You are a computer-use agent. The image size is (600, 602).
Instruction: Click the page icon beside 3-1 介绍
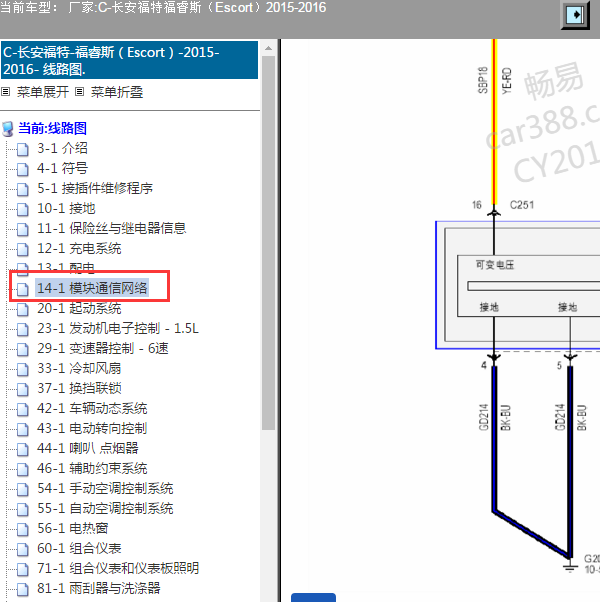(23, 149)
